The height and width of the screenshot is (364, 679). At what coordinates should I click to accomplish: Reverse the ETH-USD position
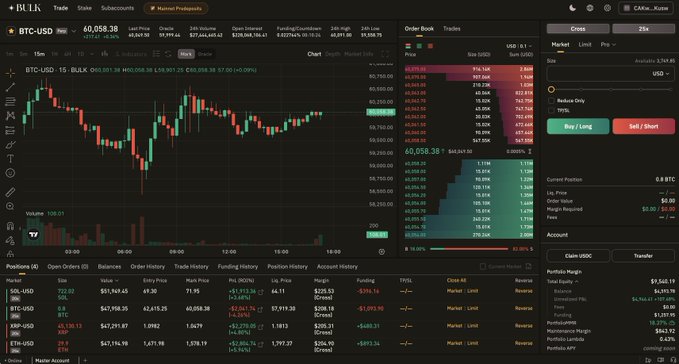click(x=524, y=343)
